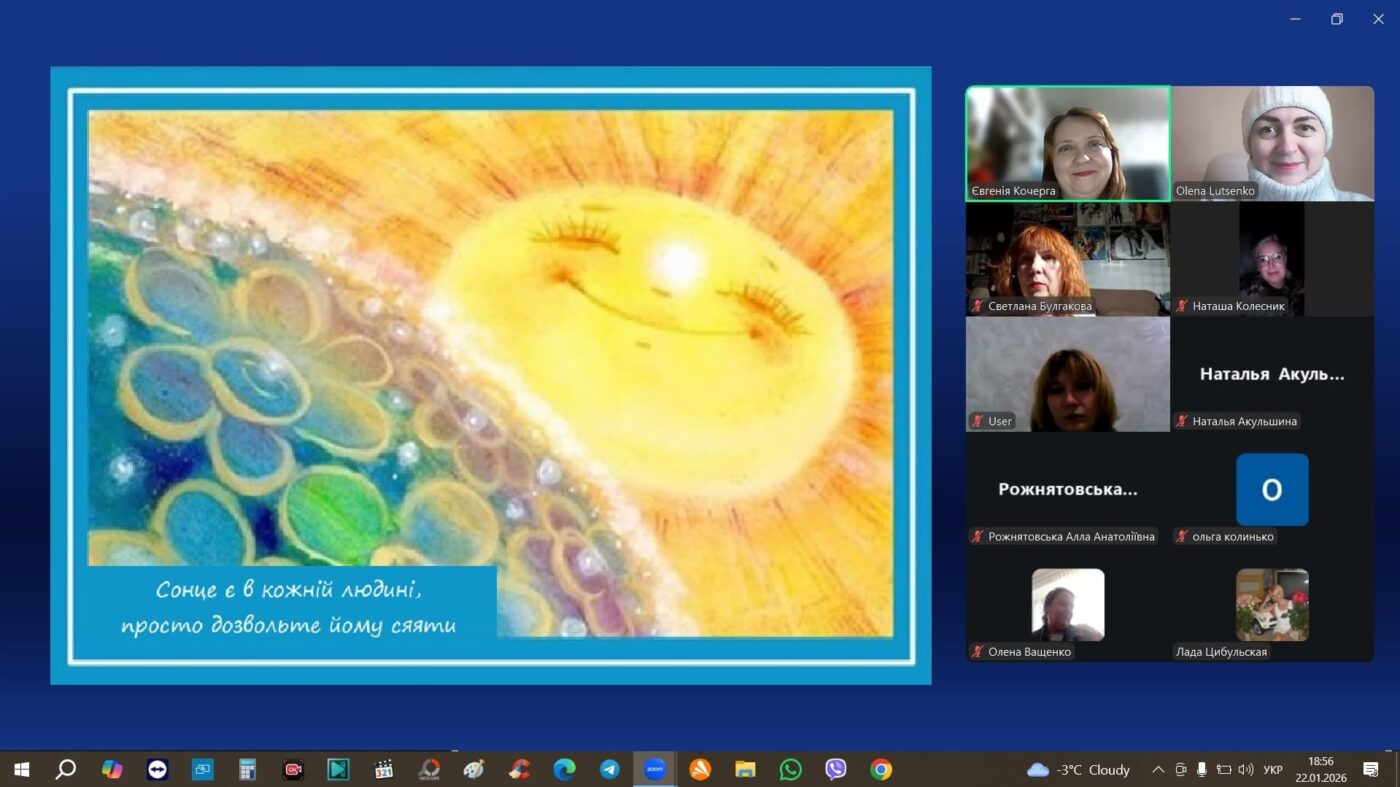1400x787 pixels.
Task: Open the notification center panel
Action: [x=1370, y=769]
